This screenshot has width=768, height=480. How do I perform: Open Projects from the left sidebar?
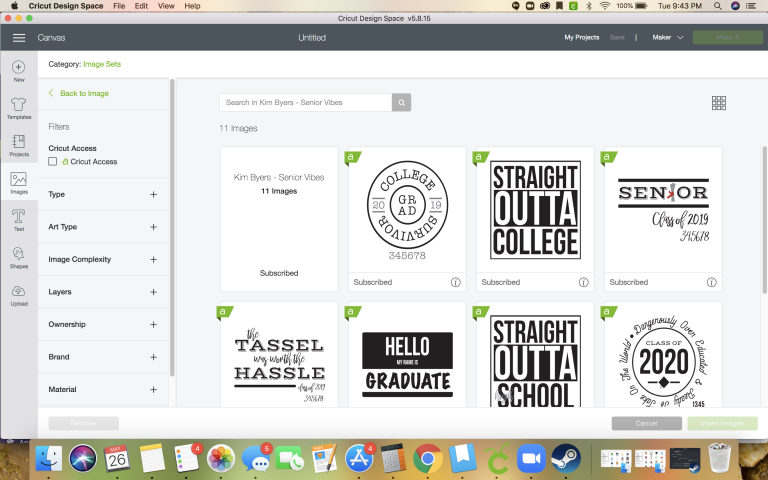pos(19,145)
